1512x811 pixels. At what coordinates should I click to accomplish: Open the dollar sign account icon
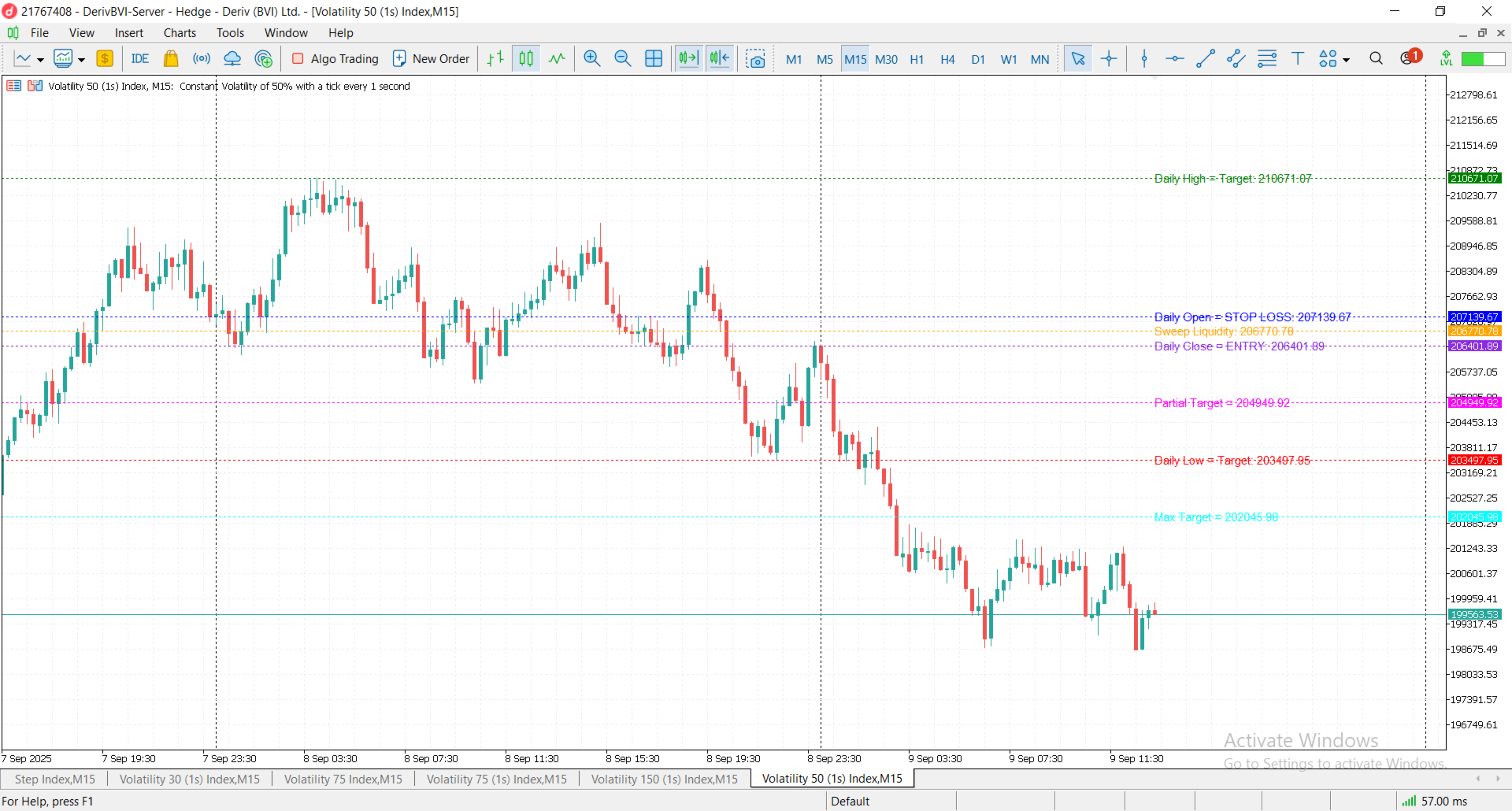(105, 59)
